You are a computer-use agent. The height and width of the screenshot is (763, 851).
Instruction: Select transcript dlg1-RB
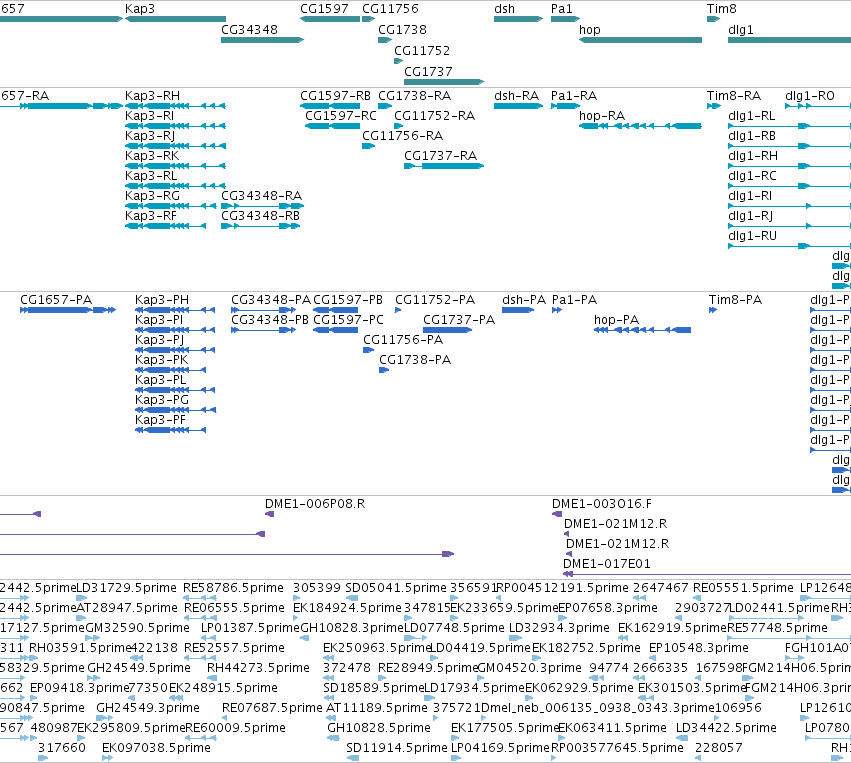(789, 146)
